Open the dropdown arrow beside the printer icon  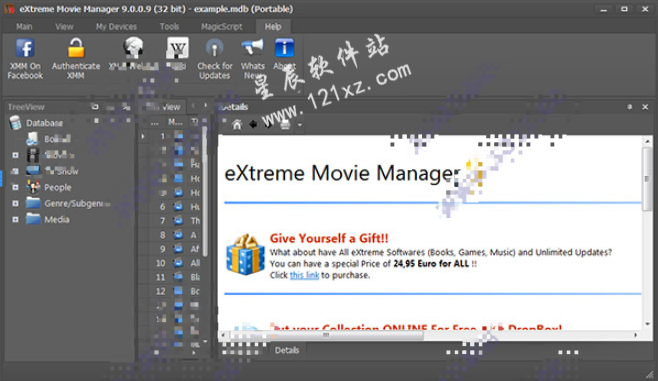[300, 125]
